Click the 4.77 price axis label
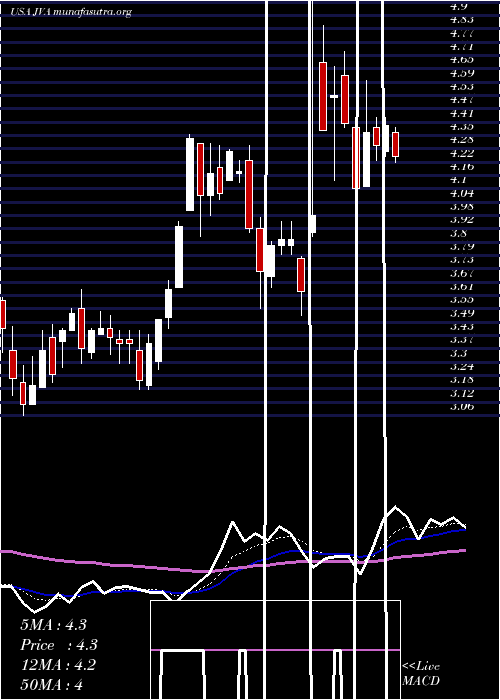Screen dimensions: 500x700 point(462,33)
